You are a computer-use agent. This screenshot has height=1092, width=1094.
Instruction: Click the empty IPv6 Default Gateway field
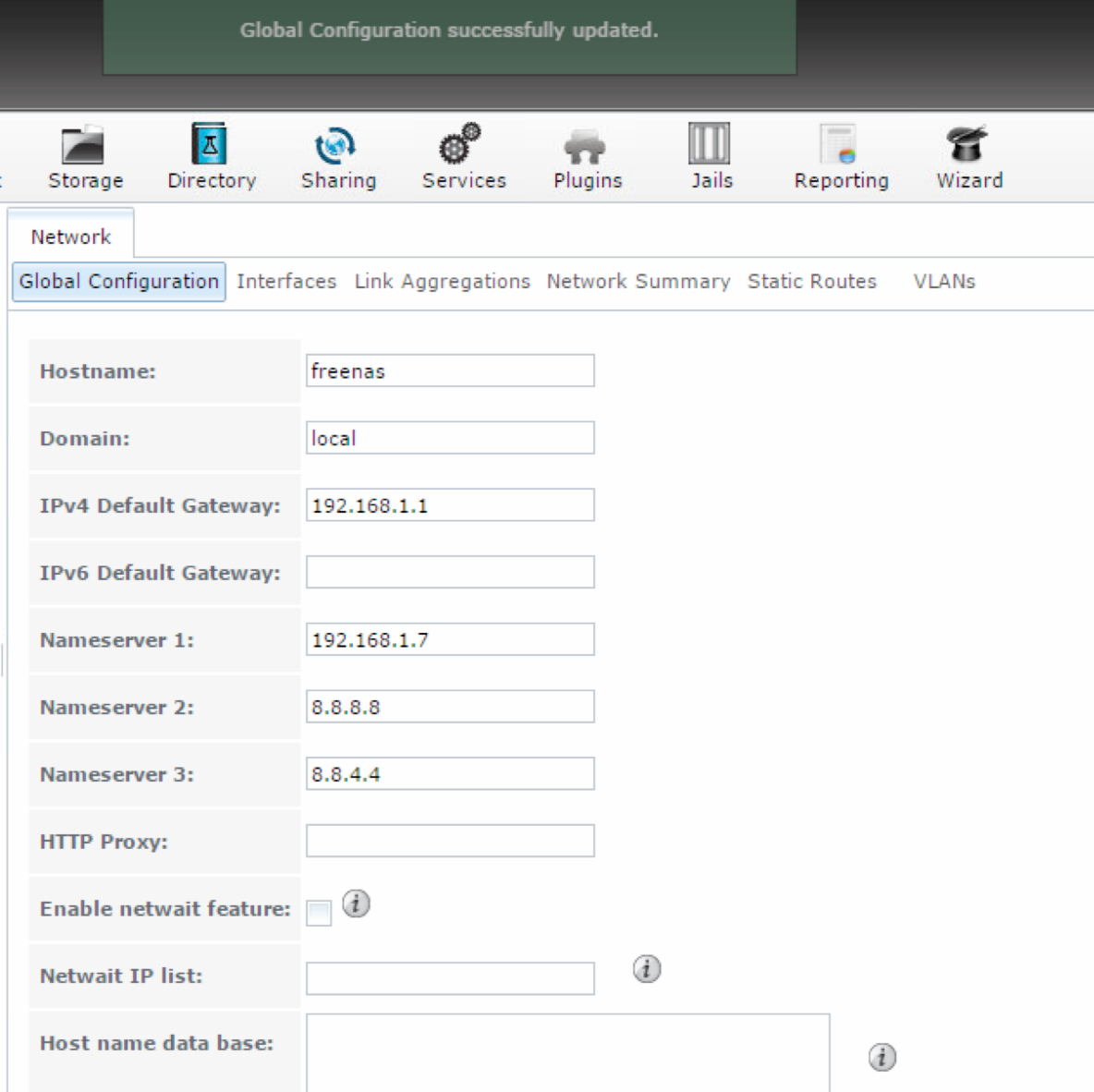coord(450,572)
